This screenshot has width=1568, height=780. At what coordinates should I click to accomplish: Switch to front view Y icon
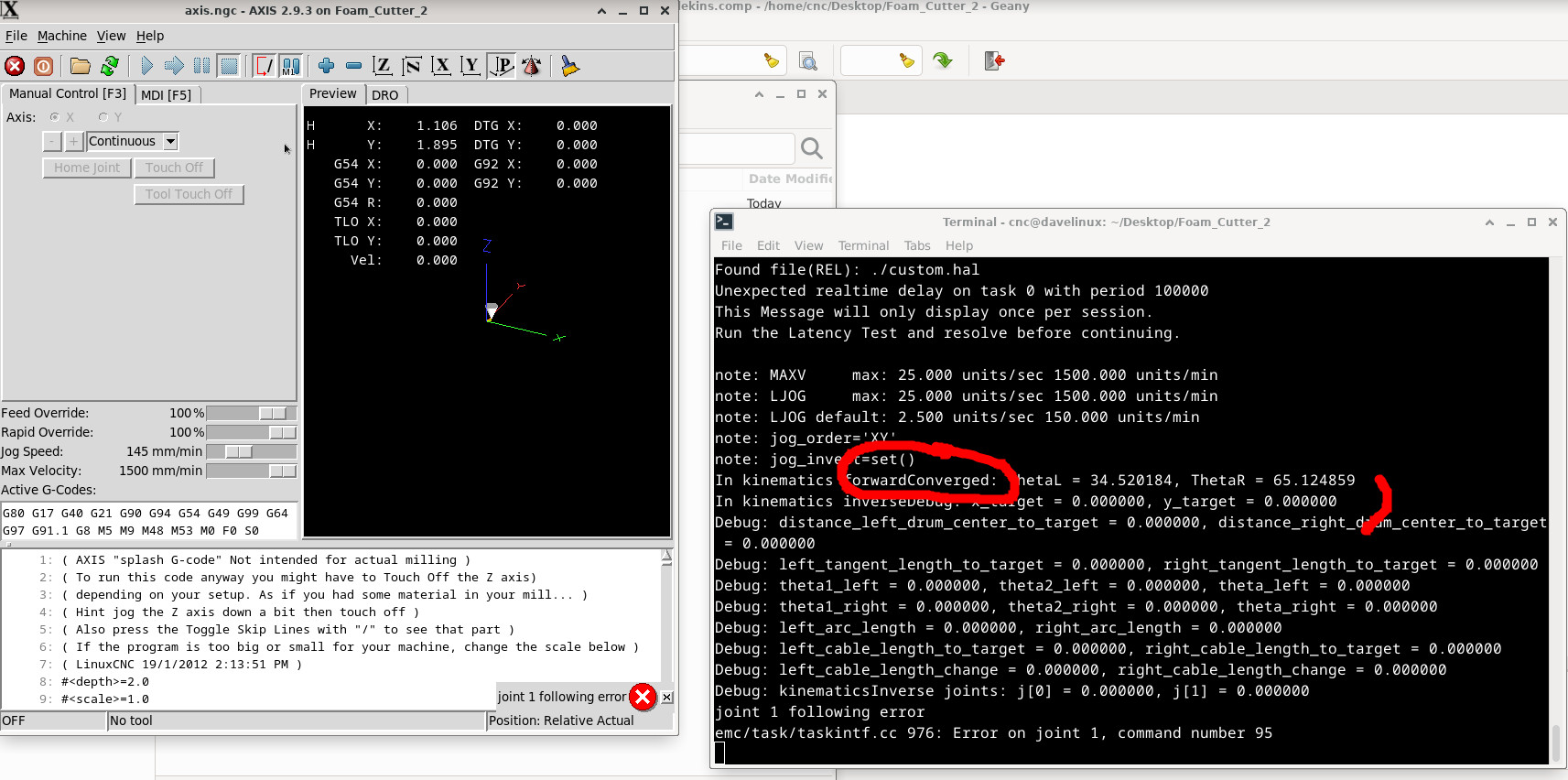470,66
